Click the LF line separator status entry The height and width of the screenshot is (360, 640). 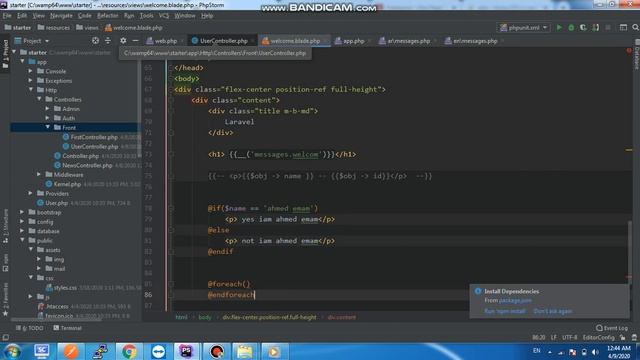pyautogui.click(x=553, y=338)
